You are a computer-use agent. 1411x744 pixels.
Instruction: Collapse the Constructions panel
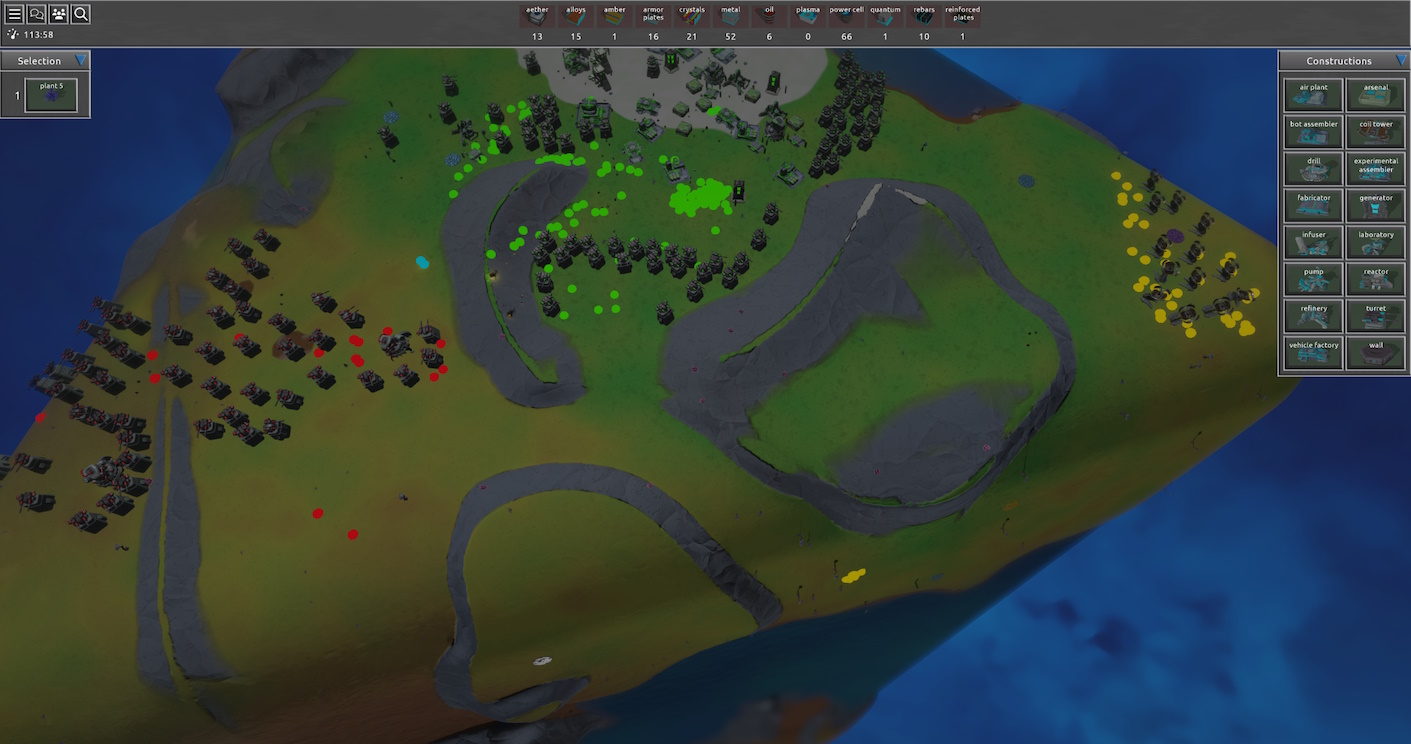coord(1400,60)
